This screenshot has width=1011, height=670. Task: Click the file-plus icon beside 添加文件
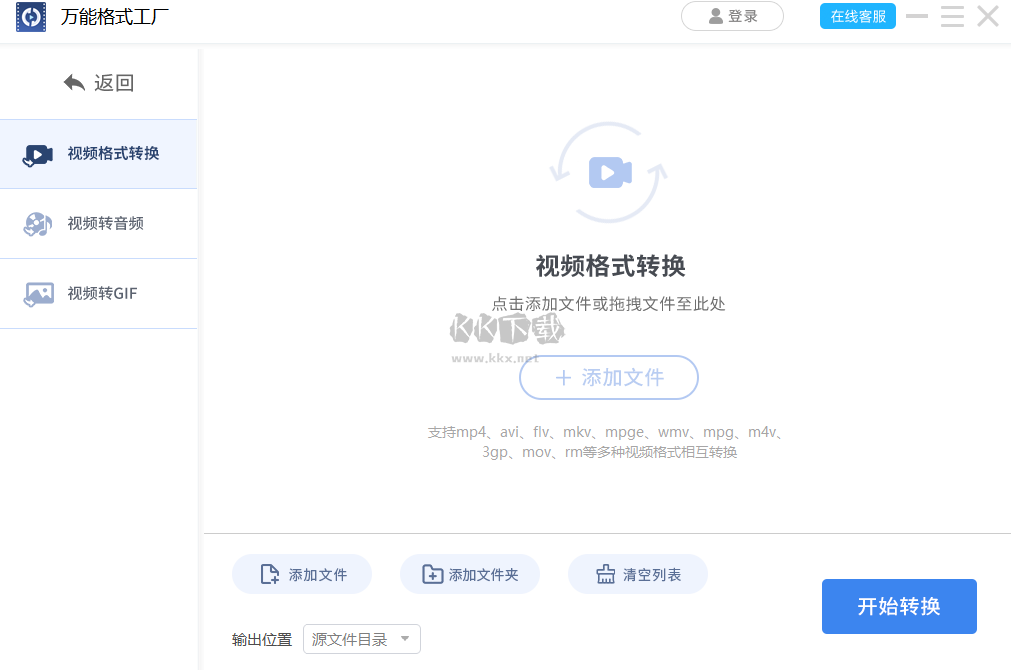(267, 573)
